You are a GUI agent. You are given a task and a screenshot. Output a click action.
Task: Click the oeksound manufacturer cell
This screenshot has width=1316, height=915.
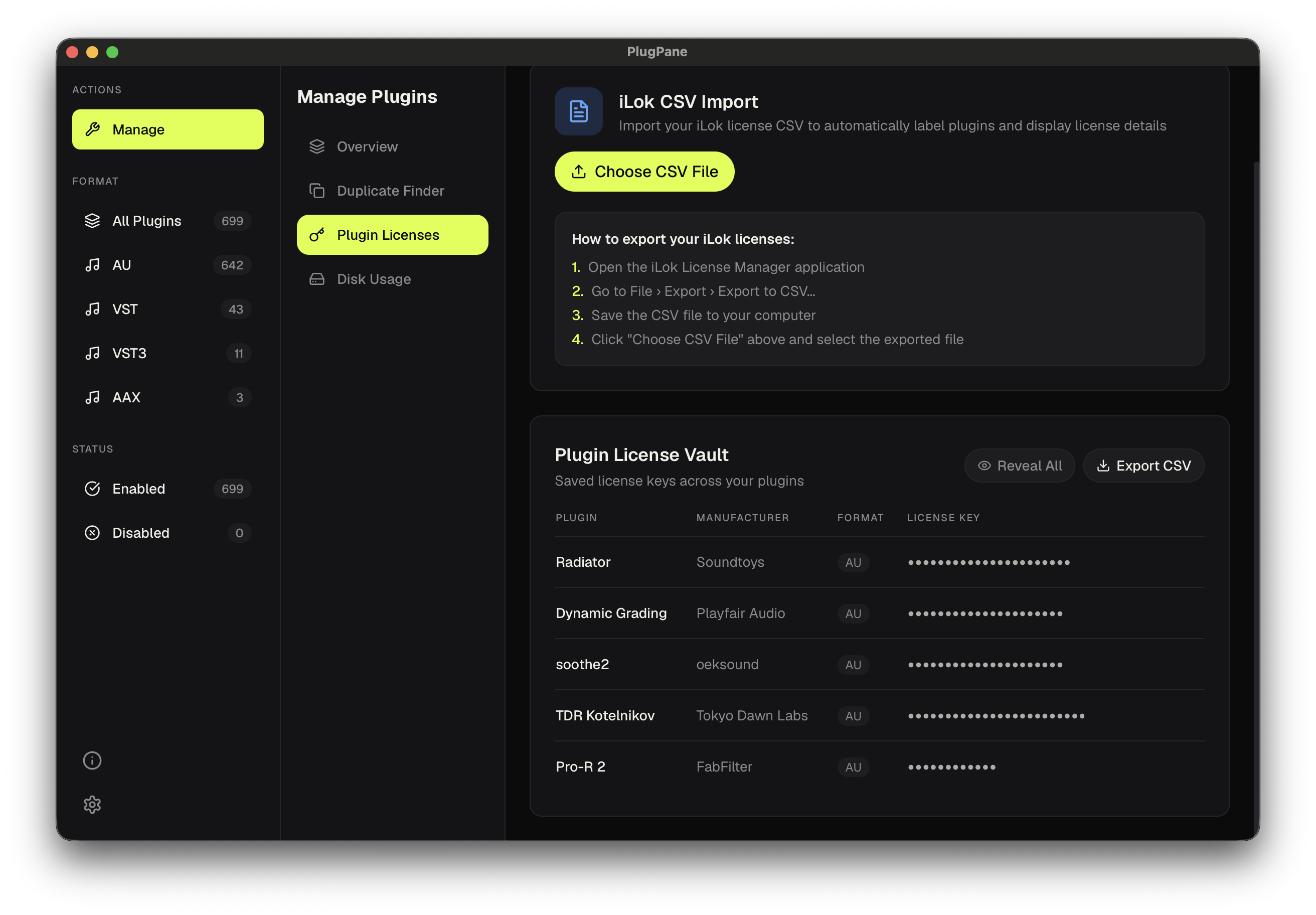point(727,664)
